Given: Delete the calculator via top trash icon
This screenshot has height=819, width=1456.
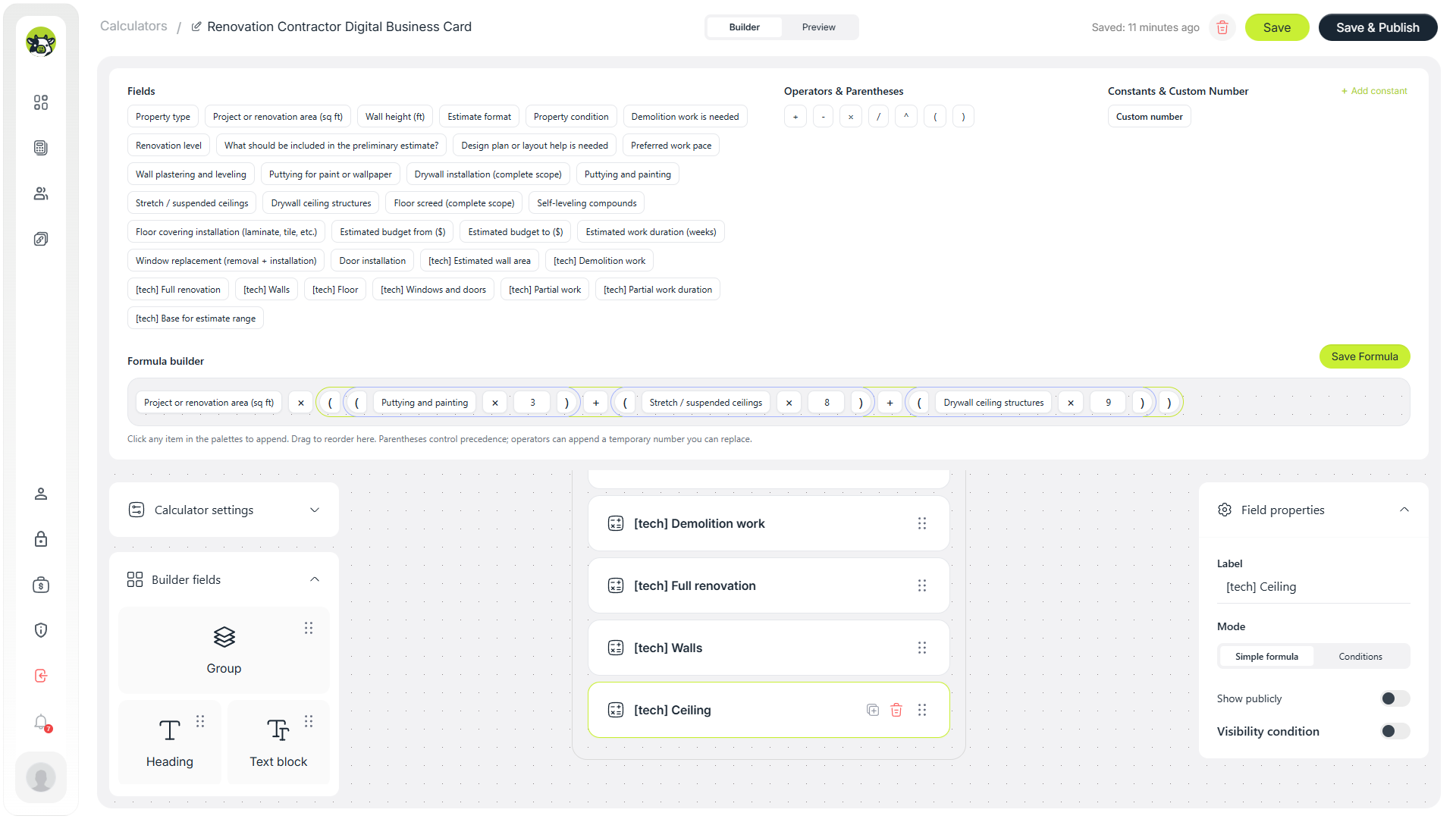Looking at the screenshot, I should [x=1222, y=27].
